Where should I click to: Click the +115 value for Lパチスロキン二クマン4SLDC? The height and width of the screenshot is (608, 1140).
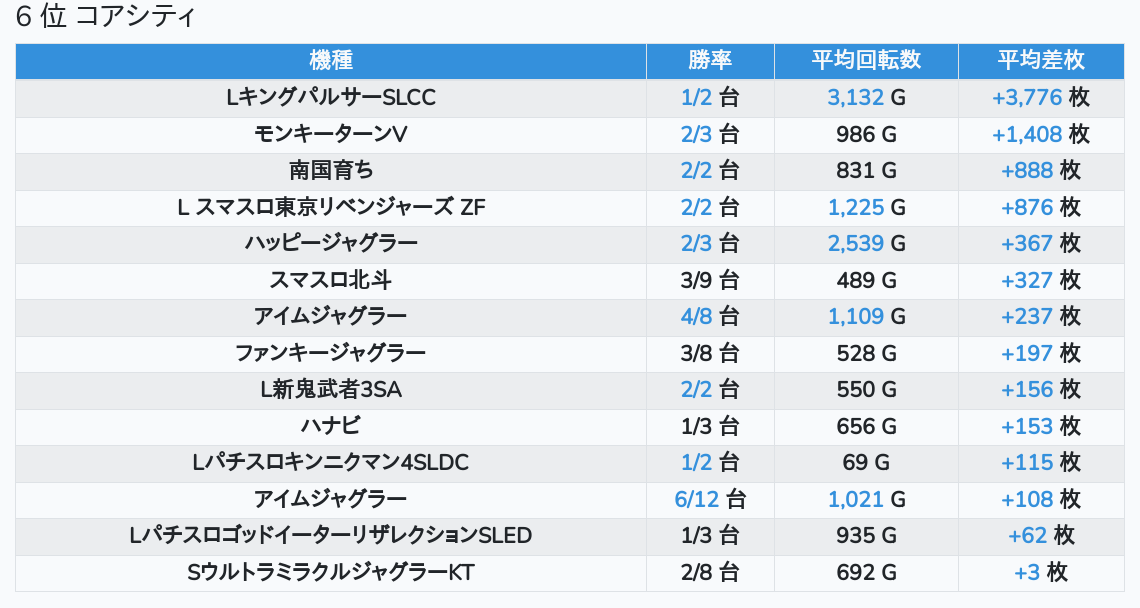click(1027, 462)
